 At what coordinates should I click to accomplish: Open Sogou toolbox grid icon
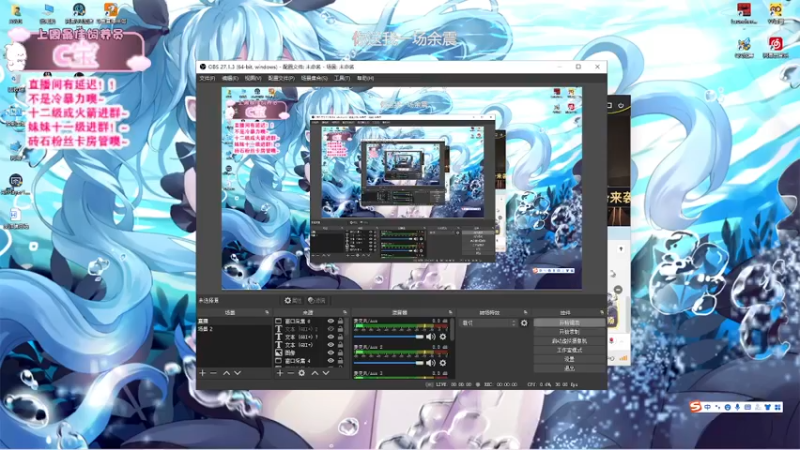(x=778, y=407)
